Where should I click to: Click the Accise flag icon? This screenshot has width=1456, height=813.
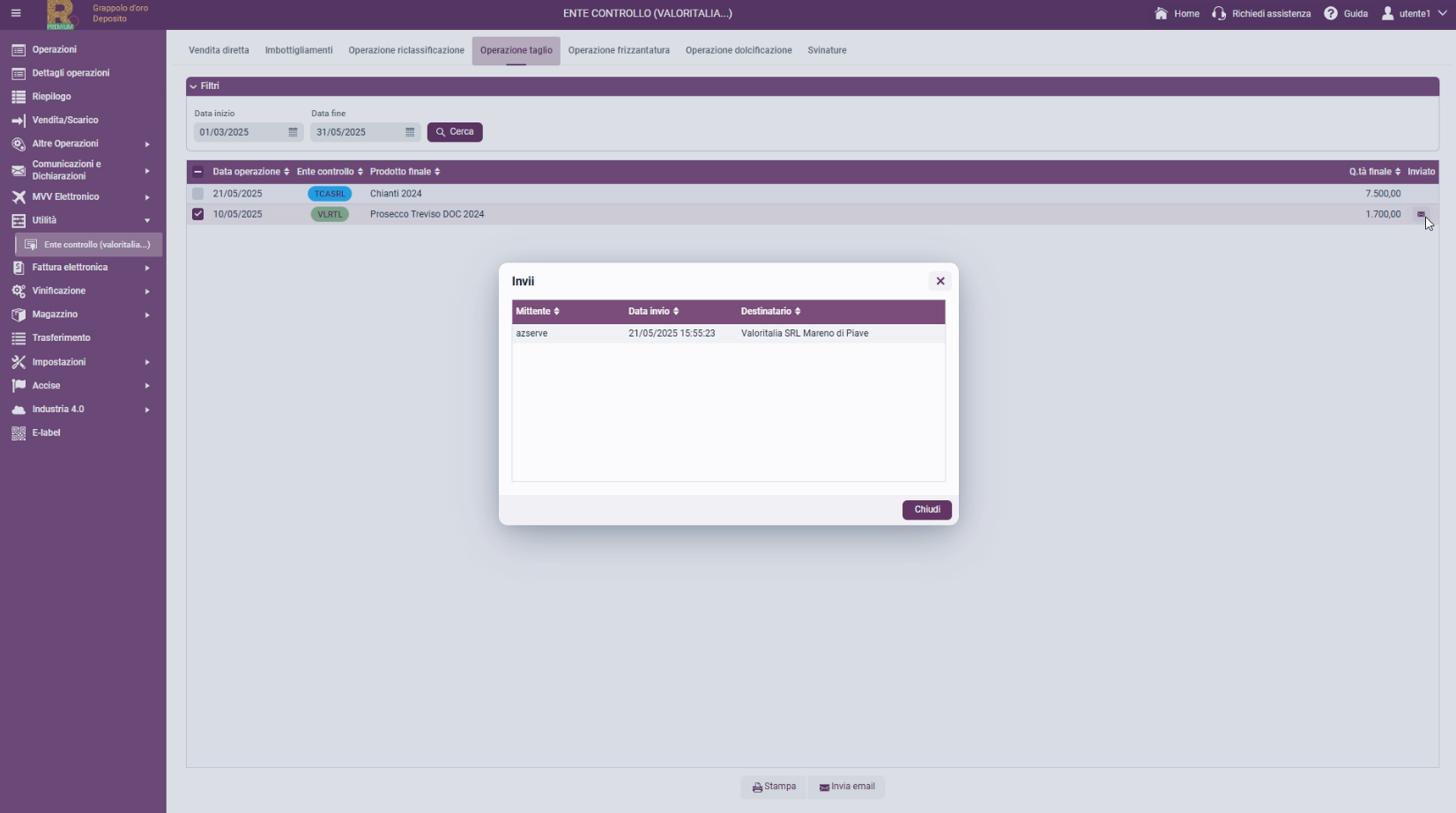point(19,386)
